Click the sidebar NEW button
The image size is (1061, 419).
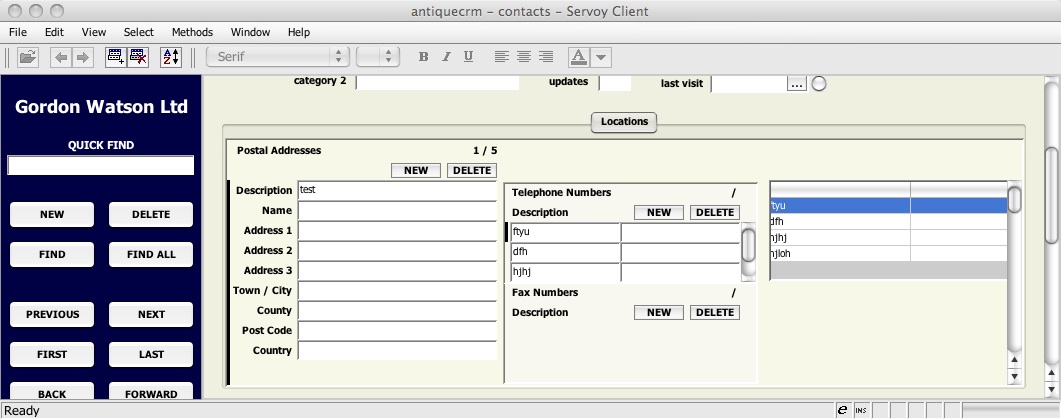point(52,215)
